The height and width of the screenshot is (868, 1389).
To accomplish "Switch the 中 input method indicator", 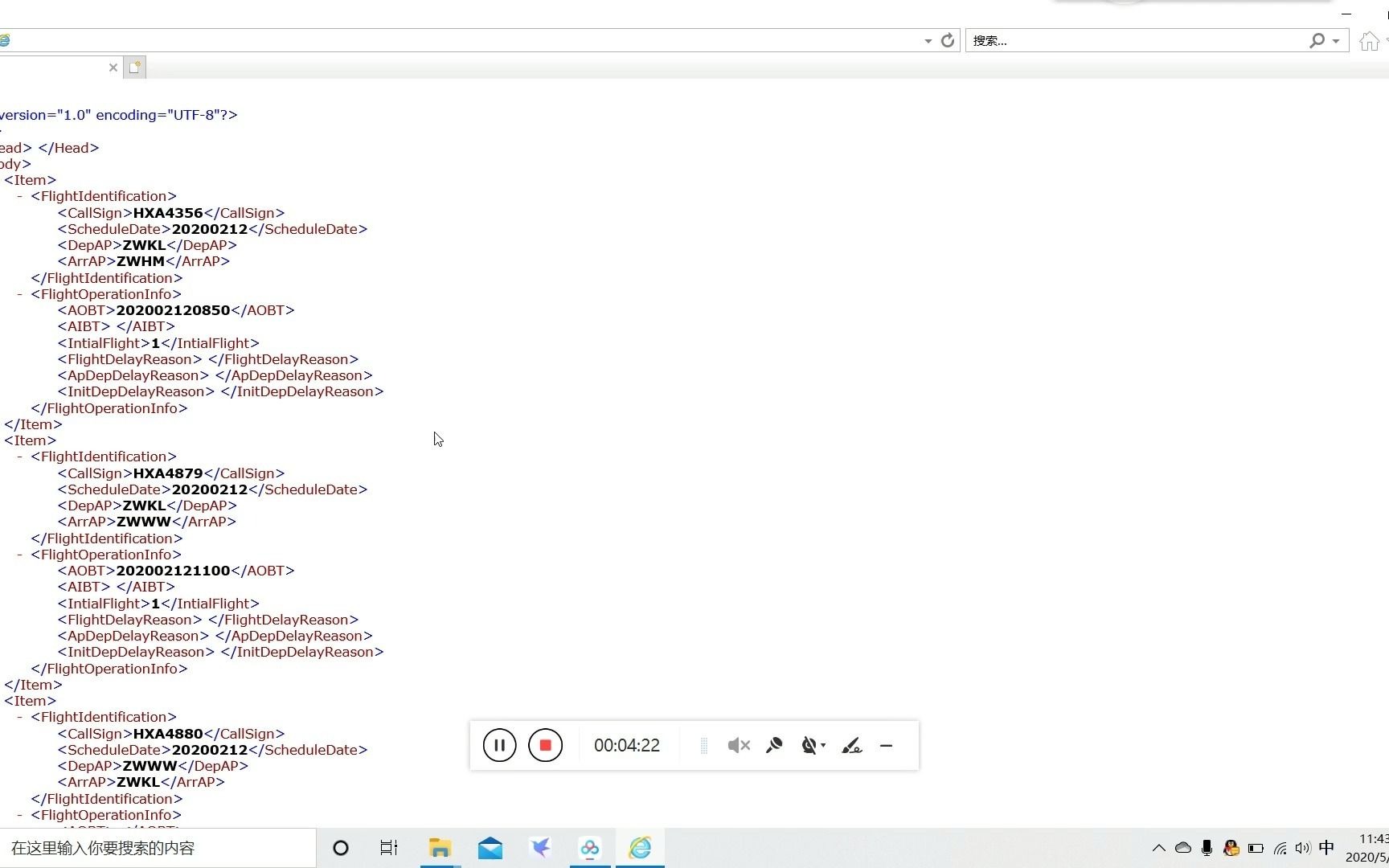I will click(1326, 848).
